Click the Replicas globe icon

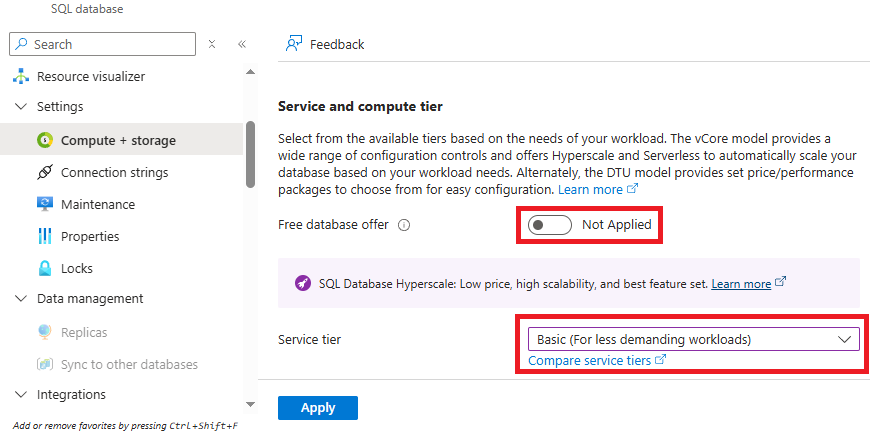click(x=44, y=333)
